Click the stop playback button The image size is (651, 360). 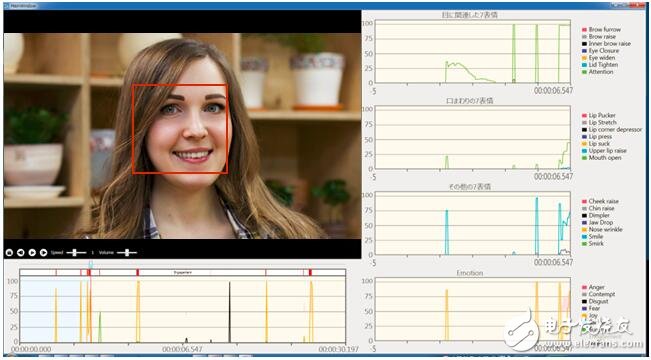coord(9,252)
